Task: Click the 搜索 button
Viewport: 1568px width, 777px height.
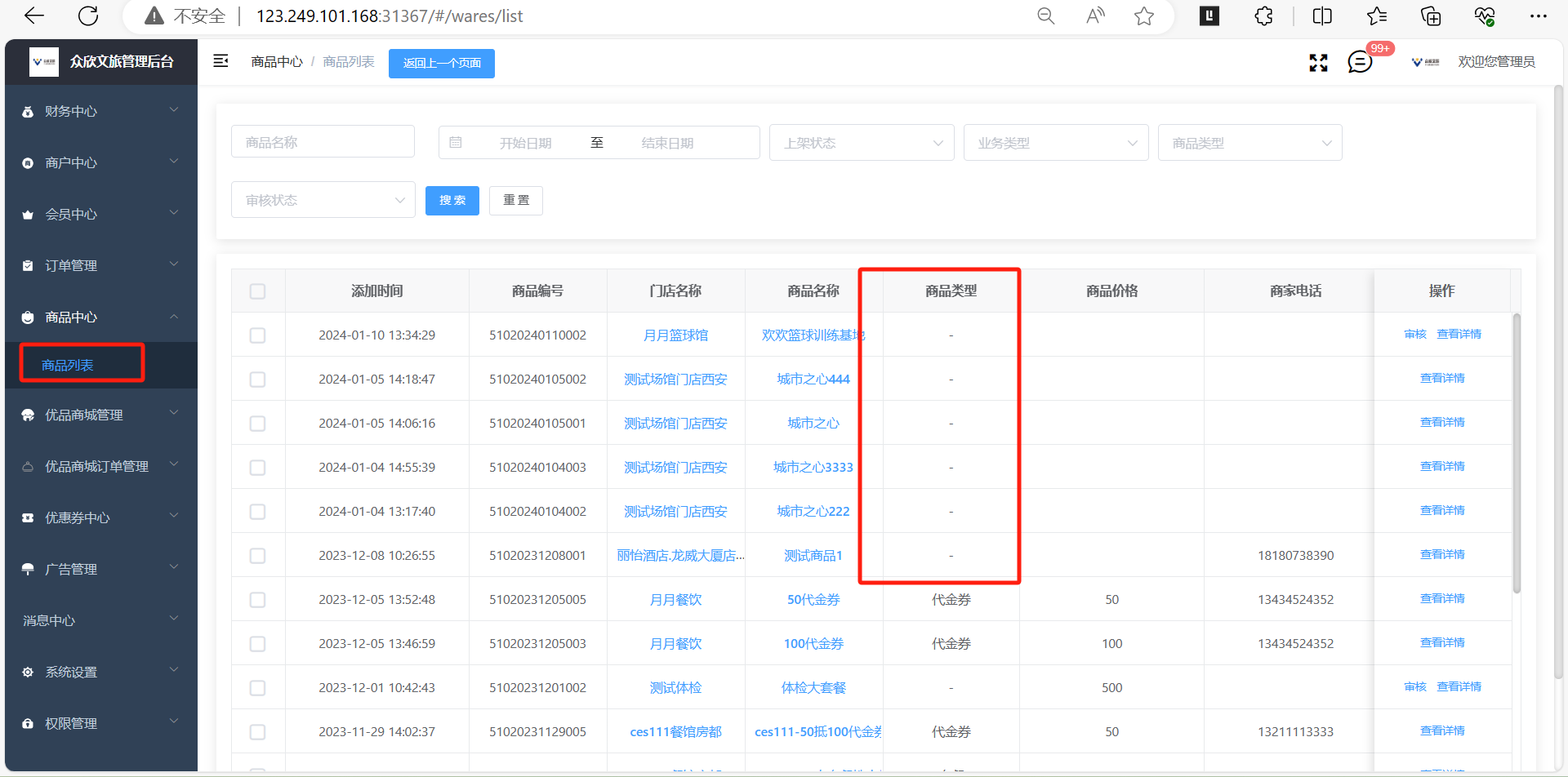Action: coord(452,200)
